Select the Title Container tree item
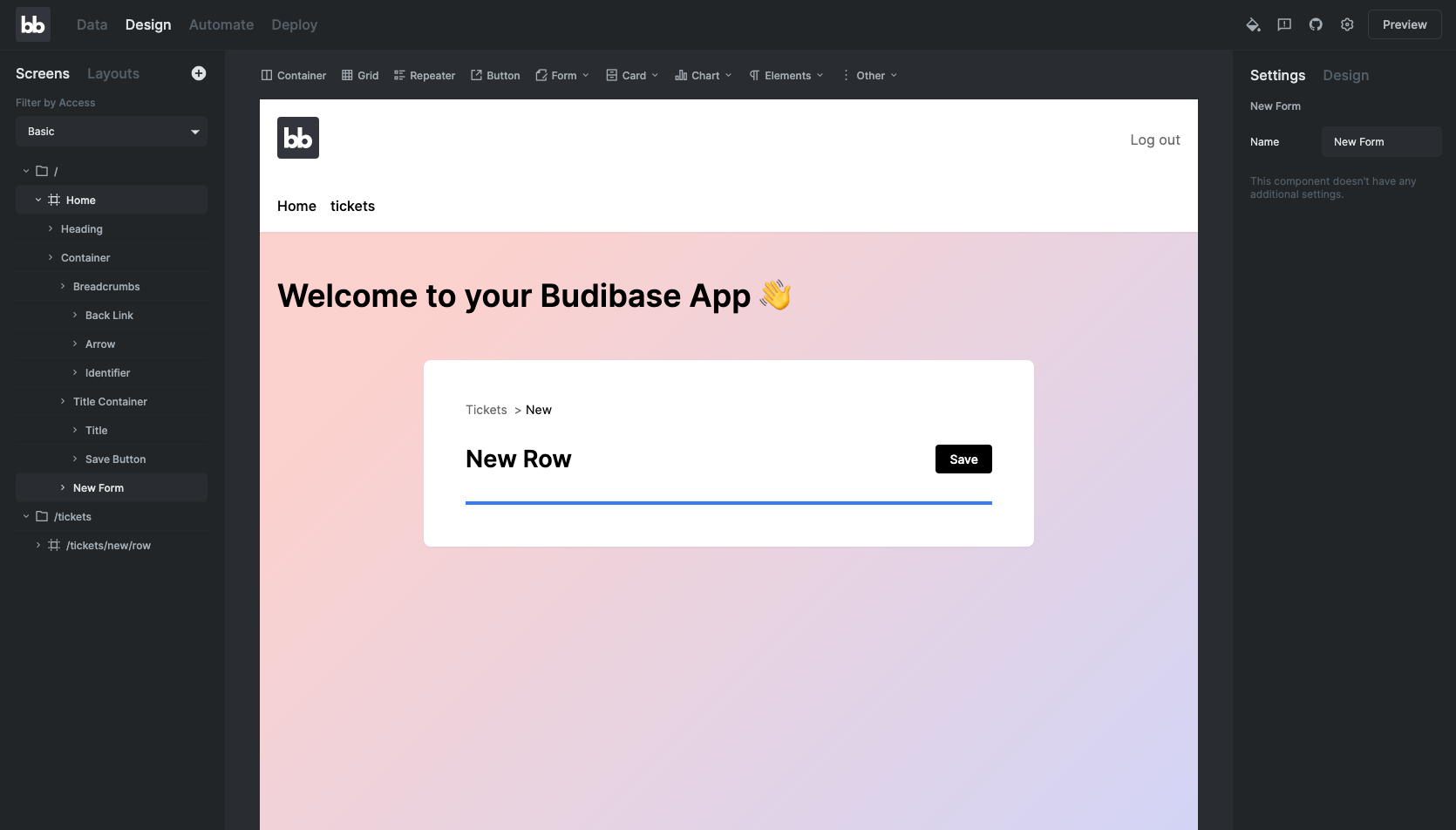The width and height of the screenshot is (1456, 830). tap(110, 401)
